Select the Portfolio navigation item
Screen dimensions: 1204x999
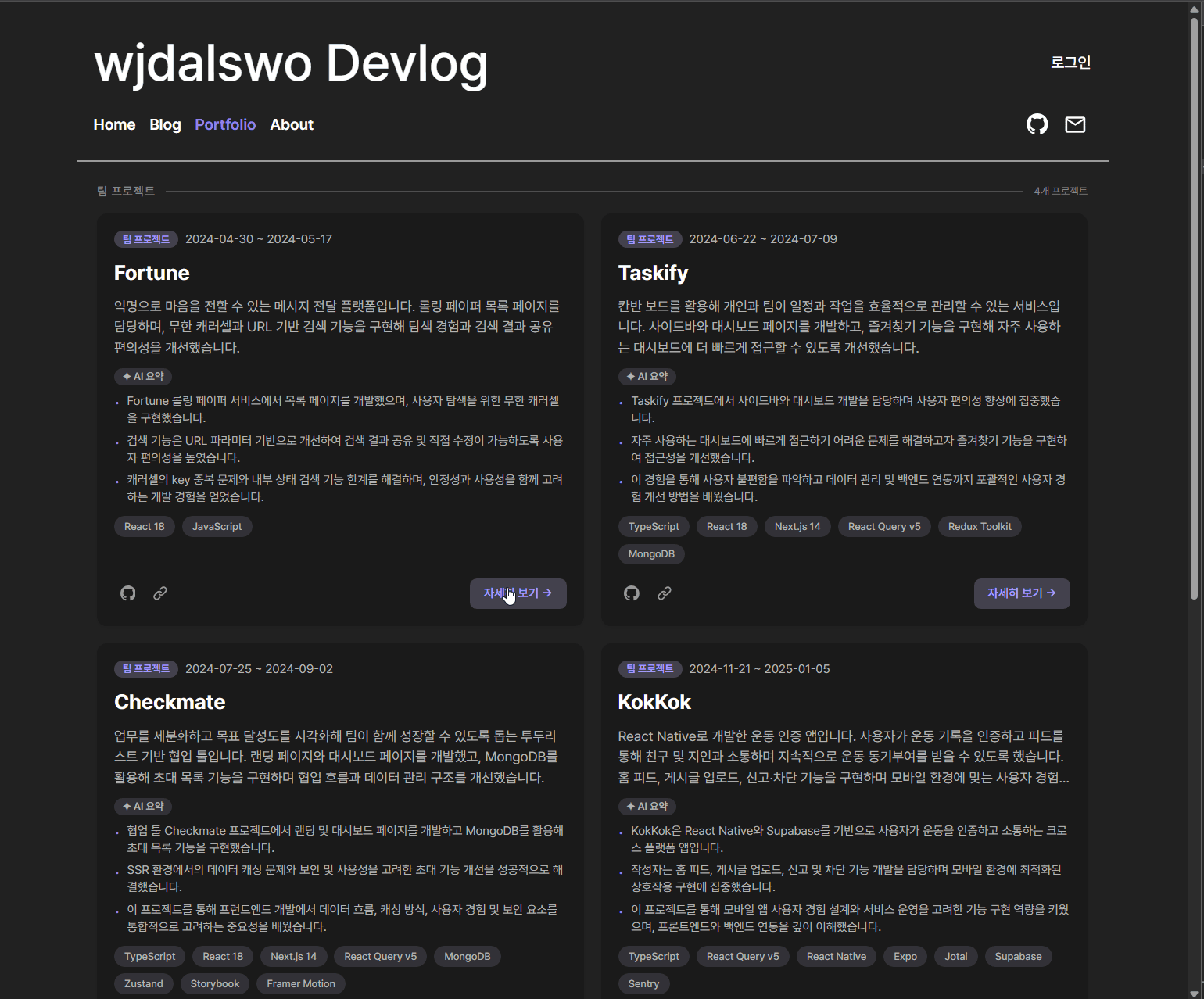(x=225, y=124)
